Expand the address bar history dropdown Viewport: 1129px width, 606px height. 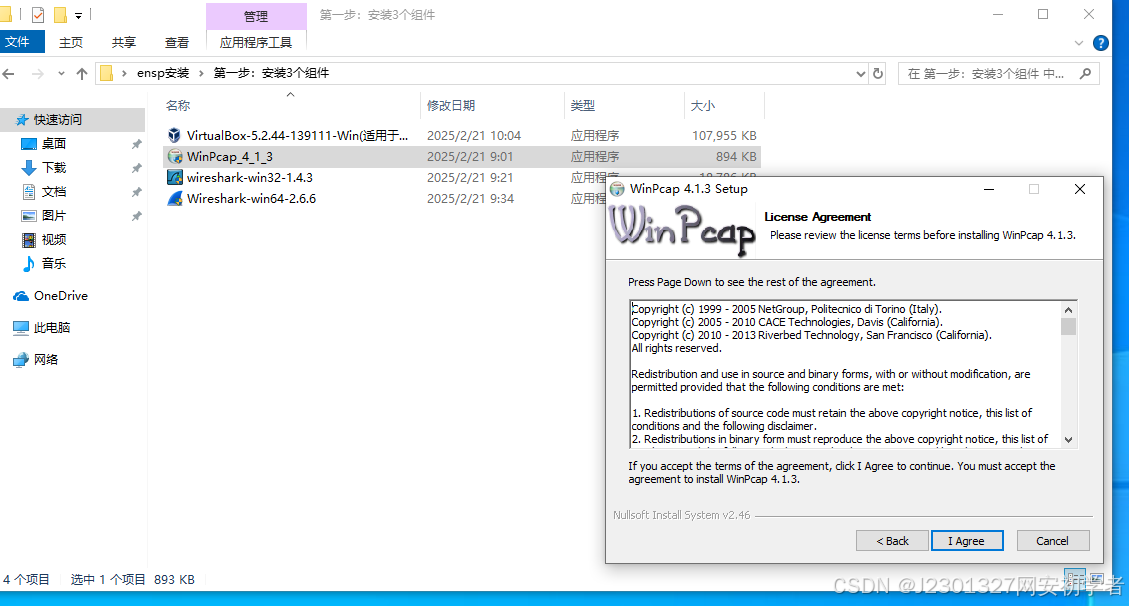tap(860, 73)
